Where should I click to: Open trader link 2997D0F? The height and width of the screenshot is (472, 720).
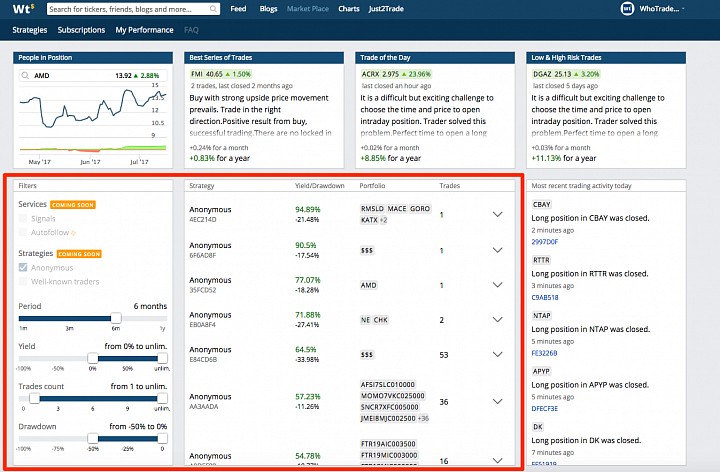545,242
